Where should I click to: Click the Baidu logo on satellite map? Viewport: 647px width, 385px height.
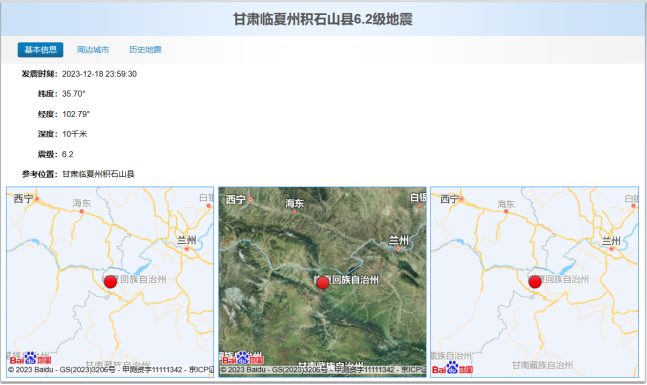tap(243, 359)
